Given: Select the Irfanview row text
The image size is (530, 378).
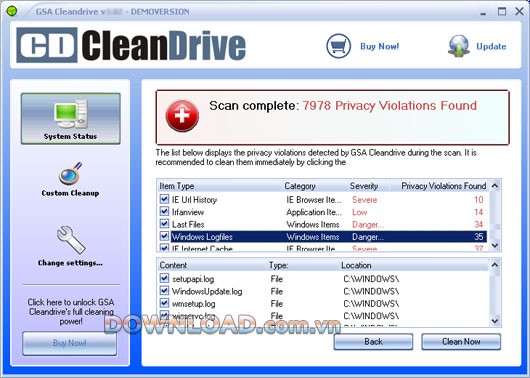Looking at the screenshot, I should tap(188, 212).
